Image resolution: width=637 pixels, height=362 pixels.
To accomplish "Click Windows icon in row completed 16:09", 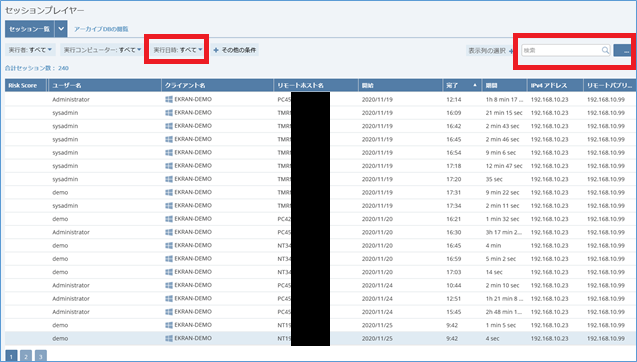I will (x=169, y=113).
